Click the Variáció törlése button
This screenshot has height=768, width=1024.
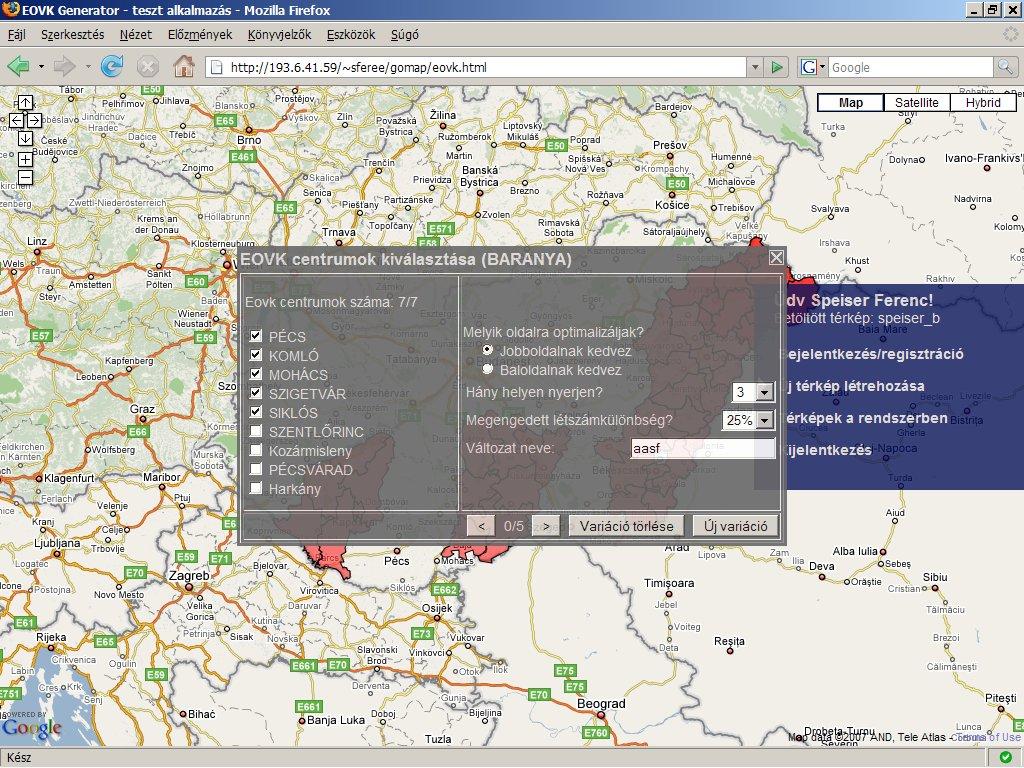click(x=626, y=526)
